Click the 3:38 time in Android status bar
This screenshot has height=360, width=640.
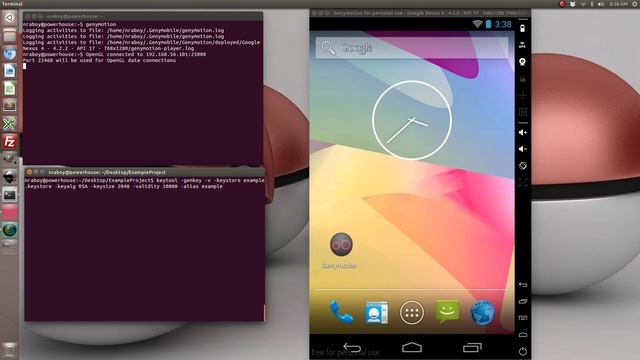(x=503, y=24)
